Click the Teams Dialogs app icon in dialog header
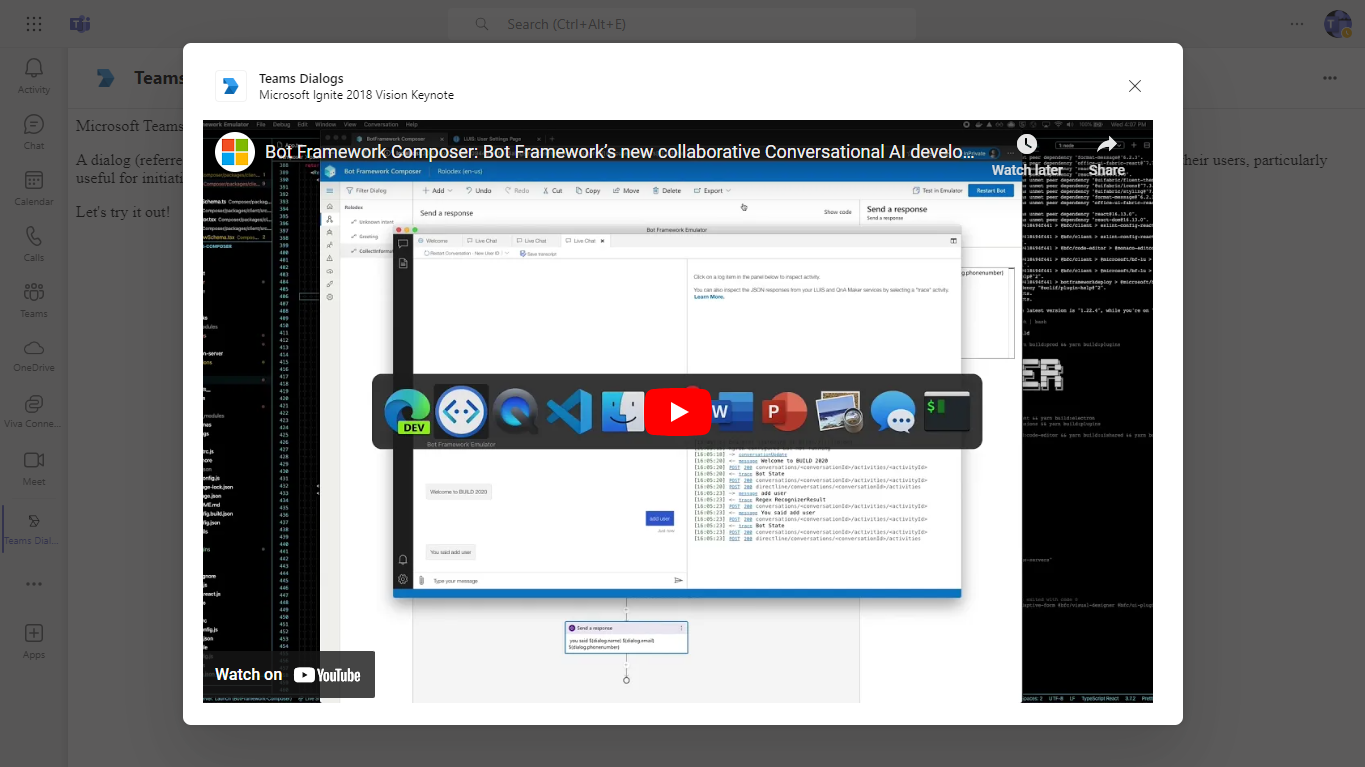The width and height of the screenshot is (1365, 767). 231,86
